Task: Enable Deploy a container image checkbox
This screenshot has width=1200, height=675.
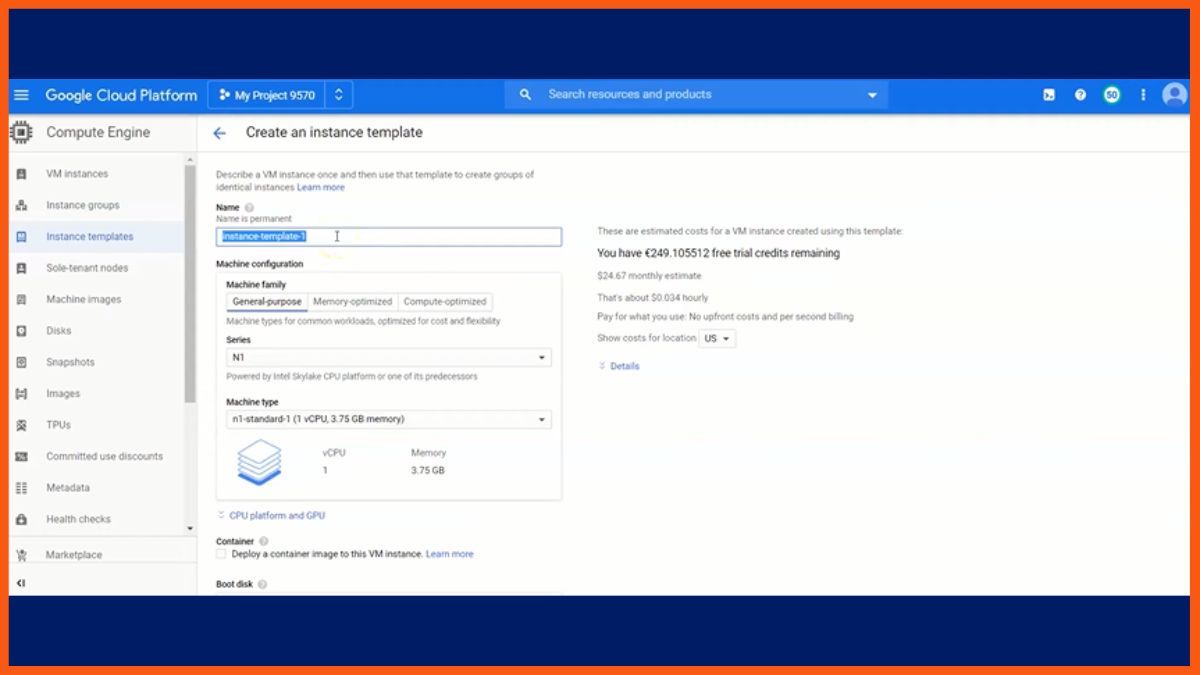Action: [x=222, y=554]
